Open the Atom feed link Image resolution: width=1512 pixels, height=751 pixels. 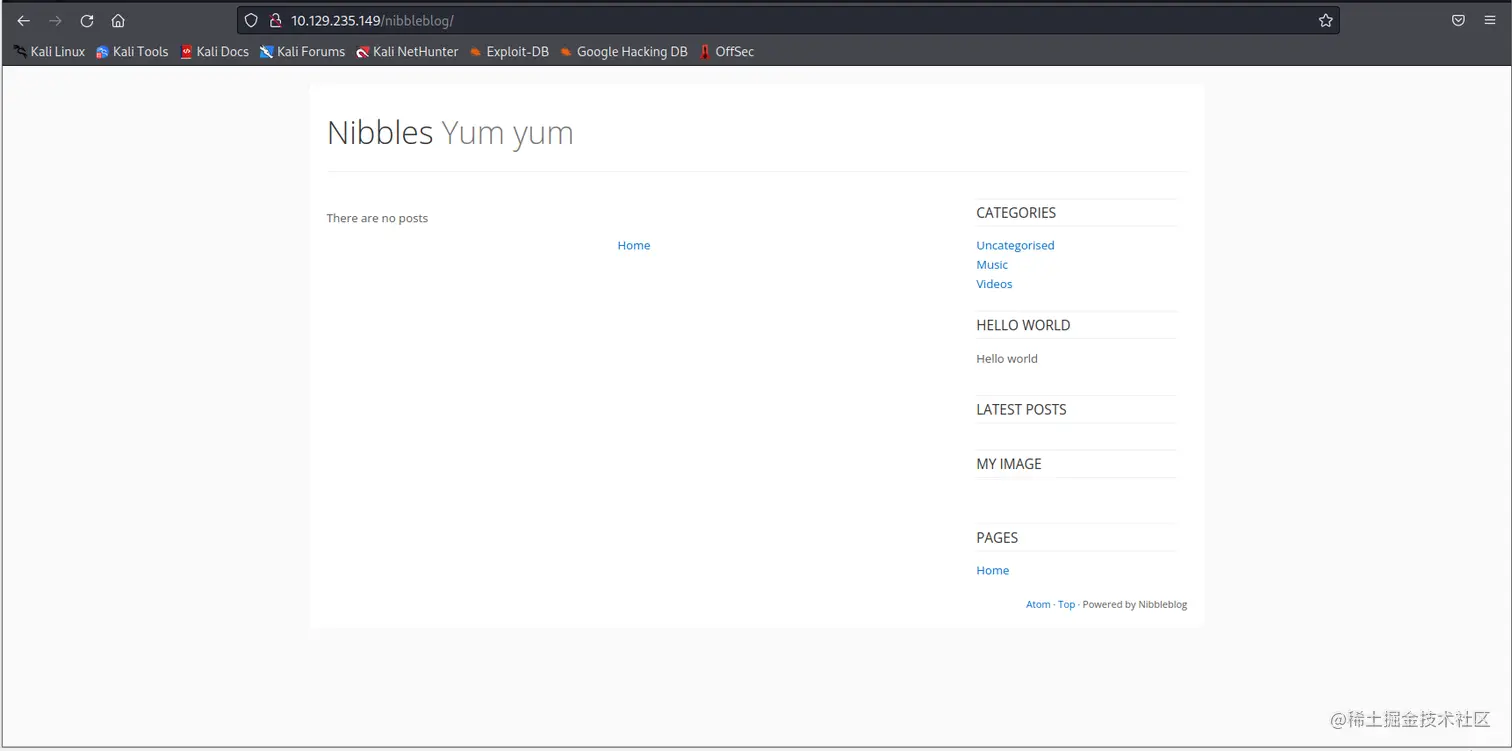[x=1038, y=604]
